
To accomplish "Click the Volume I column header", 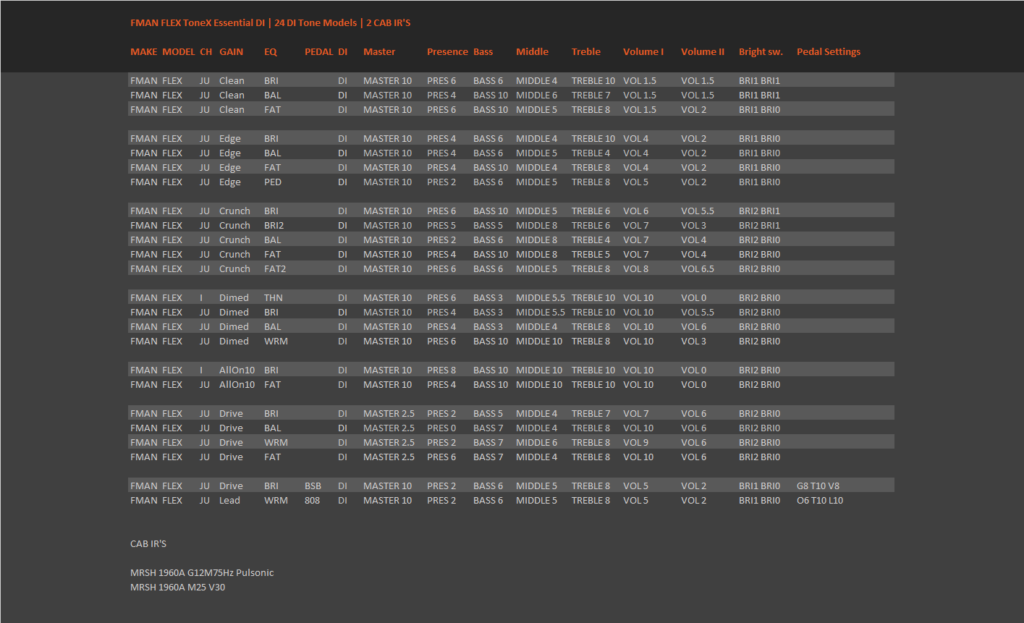I will (643, 52).
